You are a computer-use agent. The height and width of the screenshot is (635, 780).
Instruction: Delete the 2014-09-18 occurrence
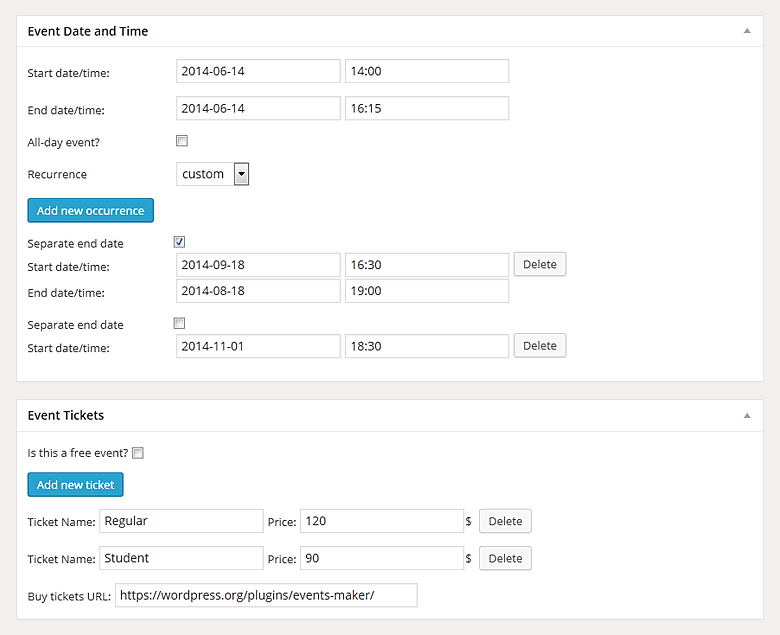click(x=540, y=265)
